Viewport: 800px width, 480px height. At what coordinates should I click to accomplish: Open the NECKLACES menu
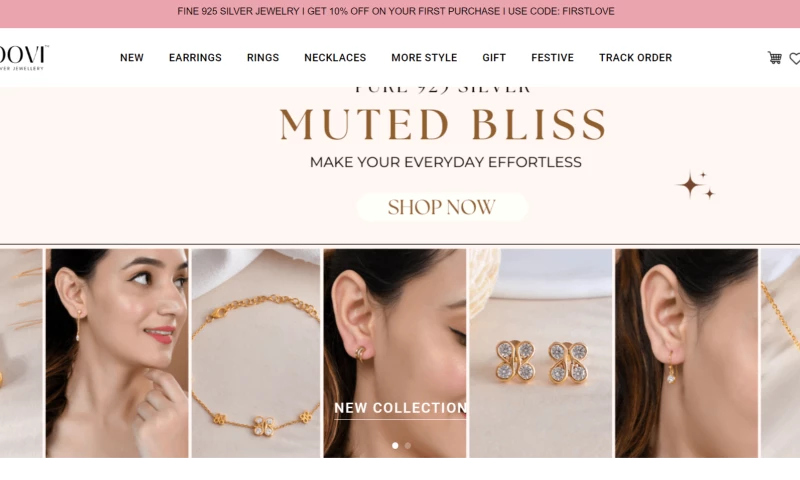click(x=335, y=58)
